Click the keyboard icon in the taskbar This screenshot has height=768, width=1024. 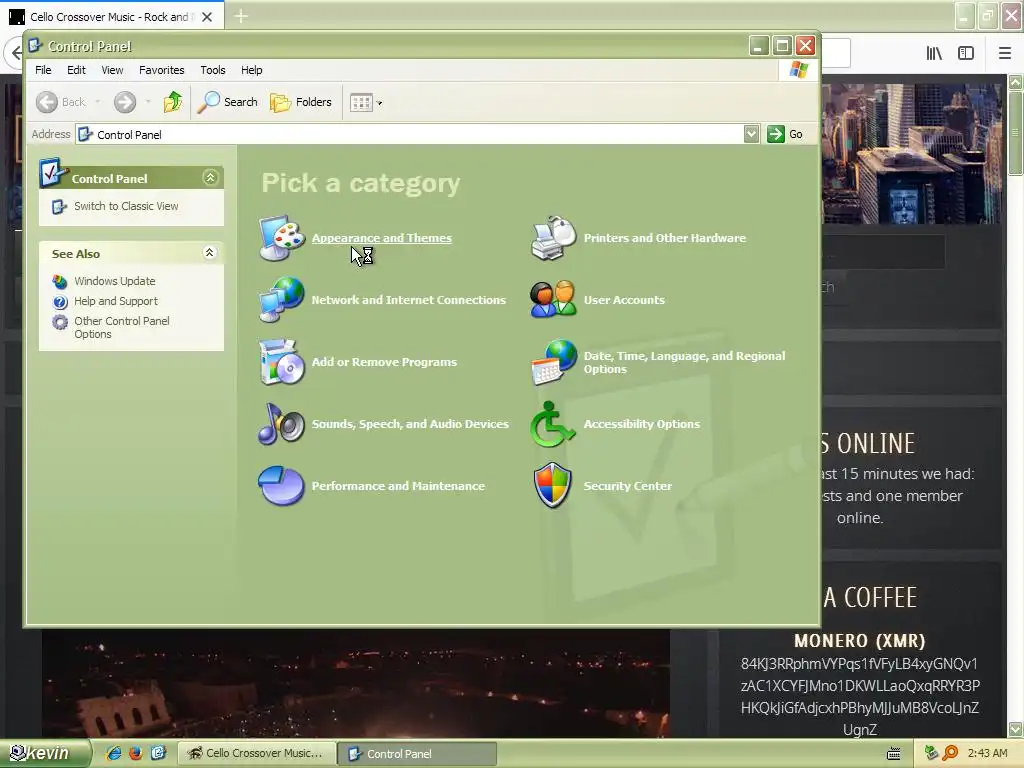894,754
